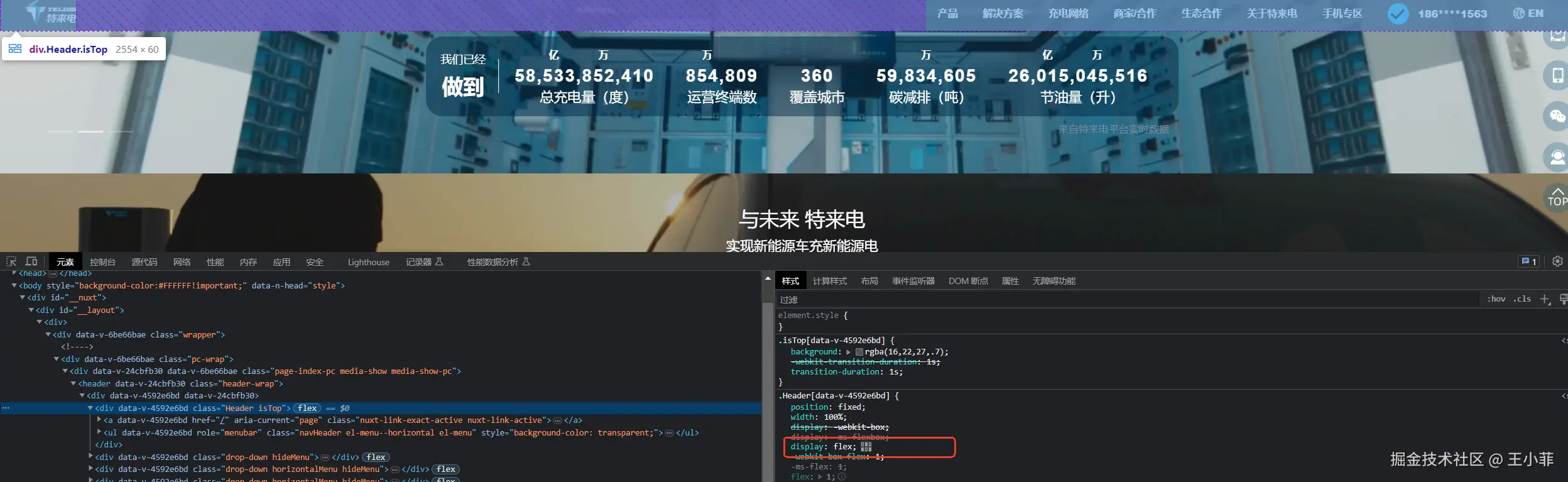Open the Lighthouse tab
The height and width of the screenshot is (482, 1568).
pyautogui.click(x=369, y=262)
